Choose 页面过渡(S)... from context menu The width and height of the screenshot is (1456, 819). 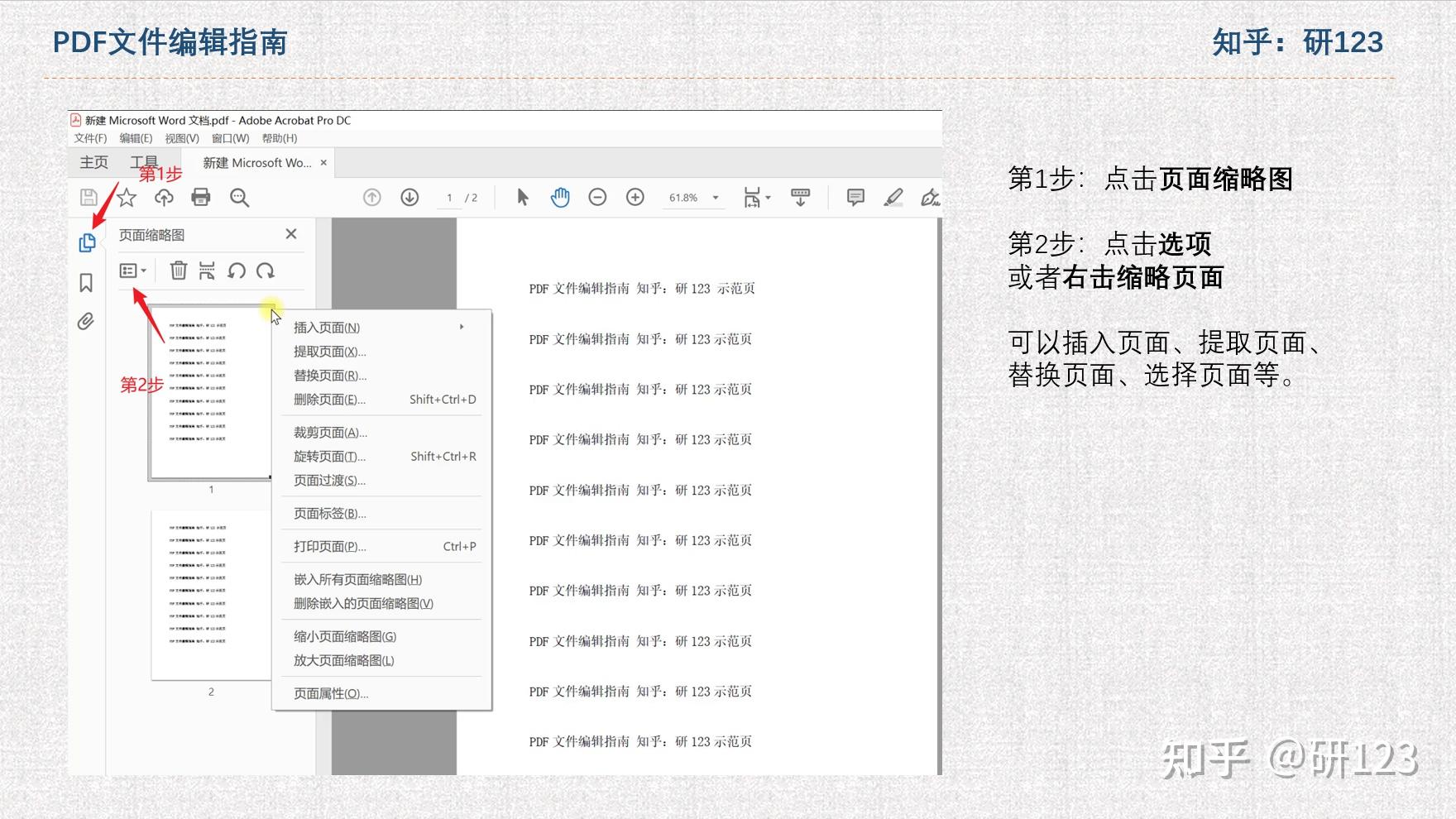(x=381, y=481)
